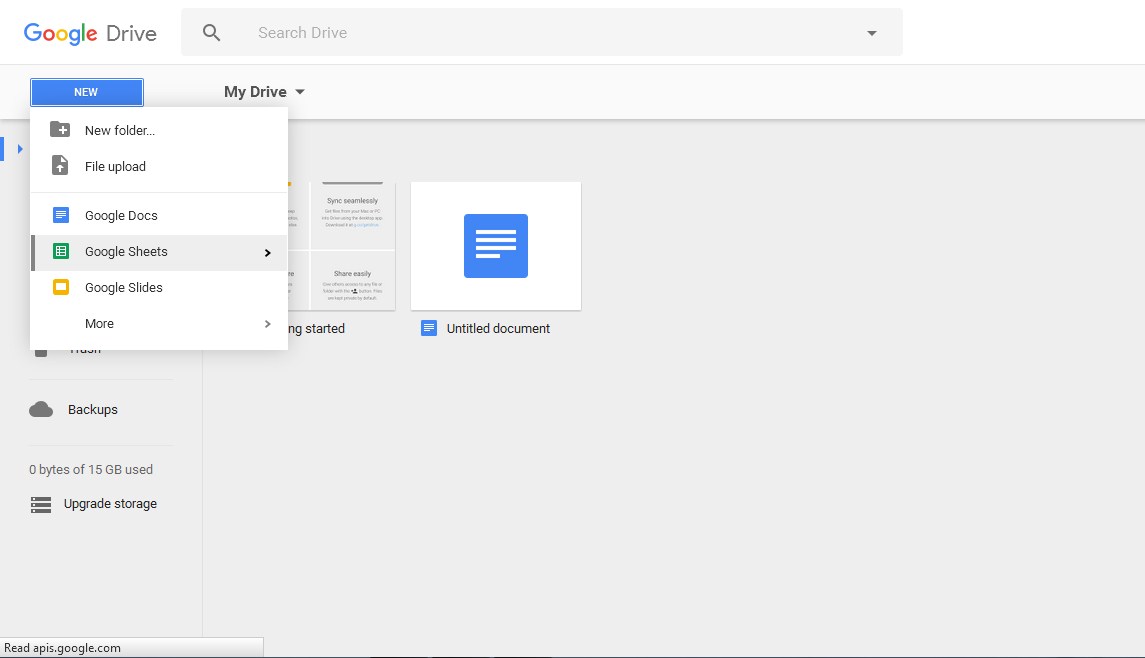Open the More menu entry

coord(159,324)
